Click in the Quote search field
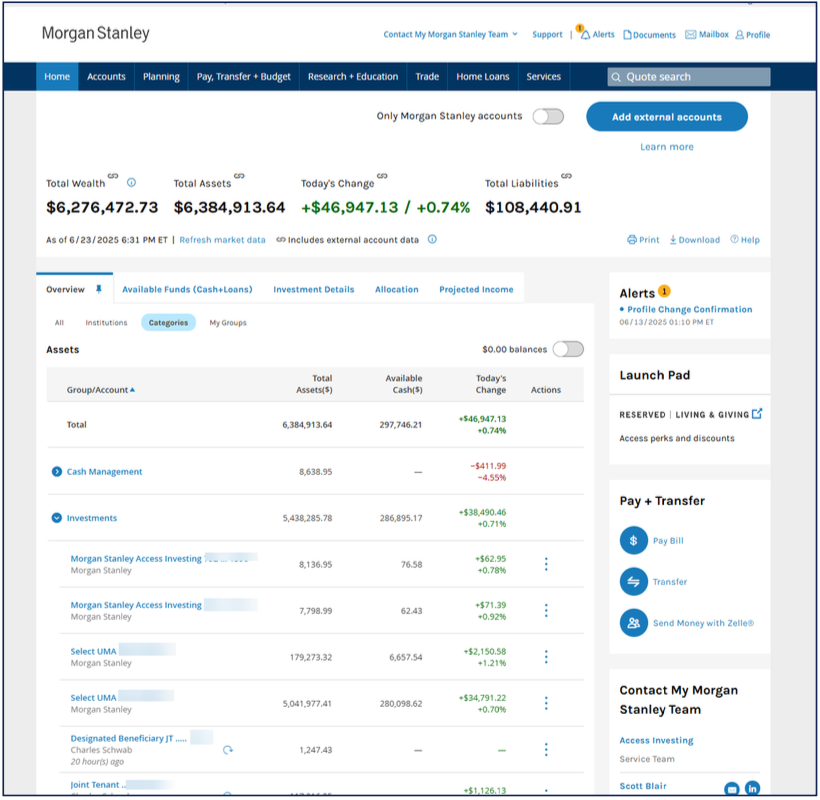The height and width of the screenshot is (800, 820). tap(688, 77)
